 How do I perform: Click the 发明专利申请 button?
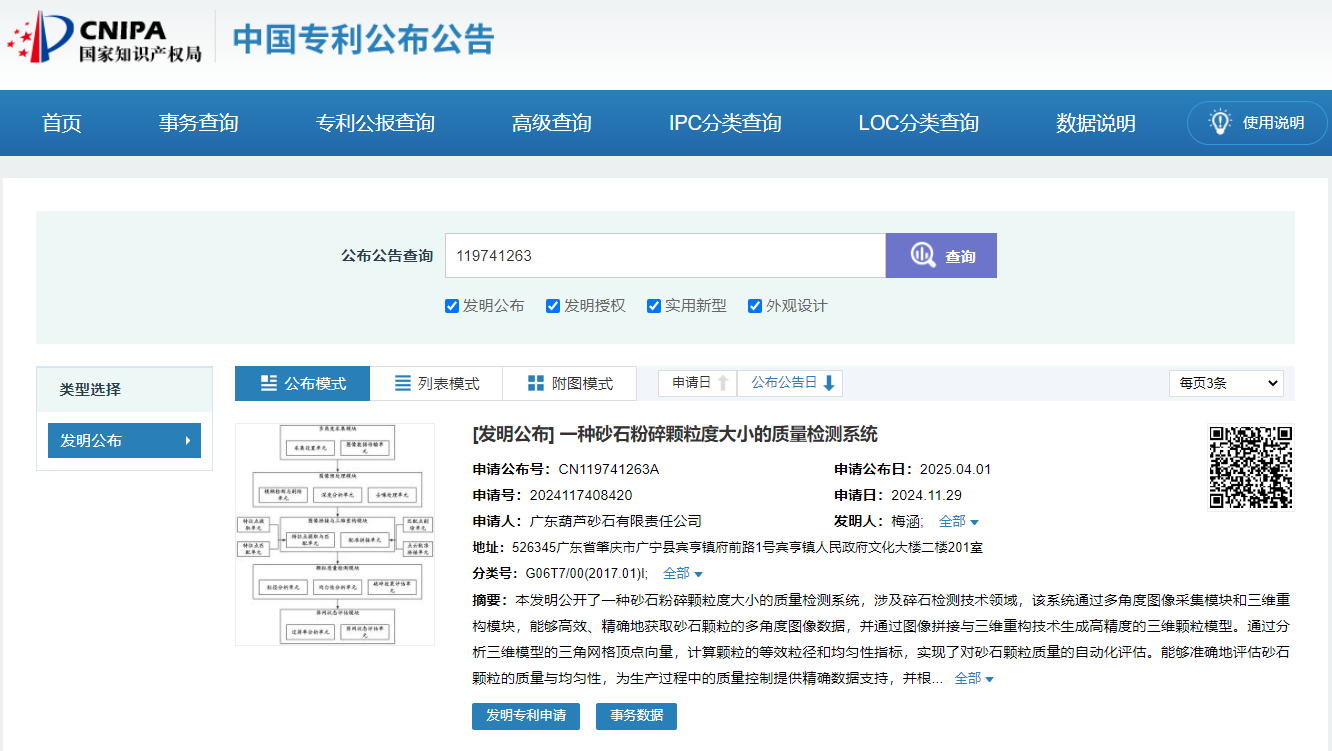pyautogui.click(x=526, y=716)
